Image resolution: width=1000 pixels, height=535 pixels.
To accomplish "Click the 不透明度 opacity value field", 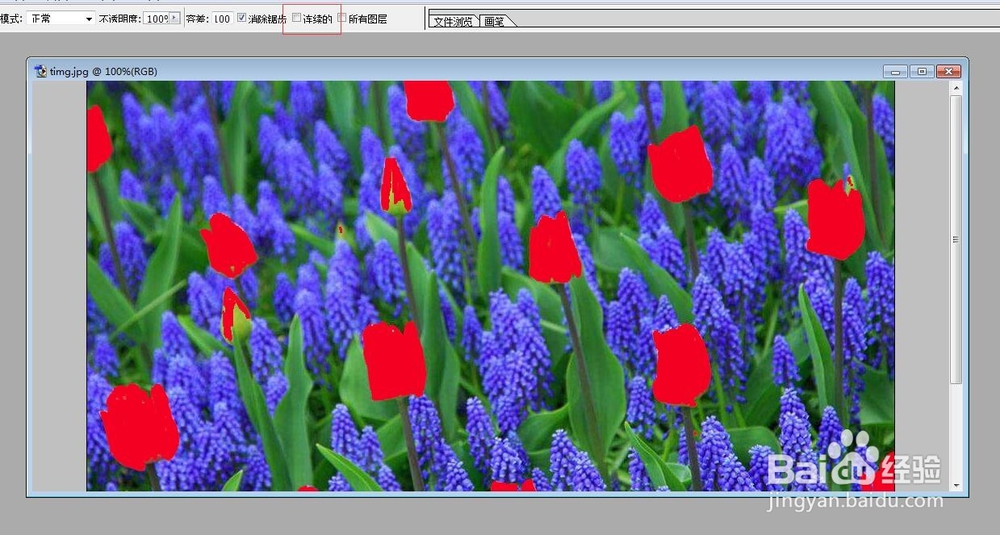I will [x=156, y=18].
